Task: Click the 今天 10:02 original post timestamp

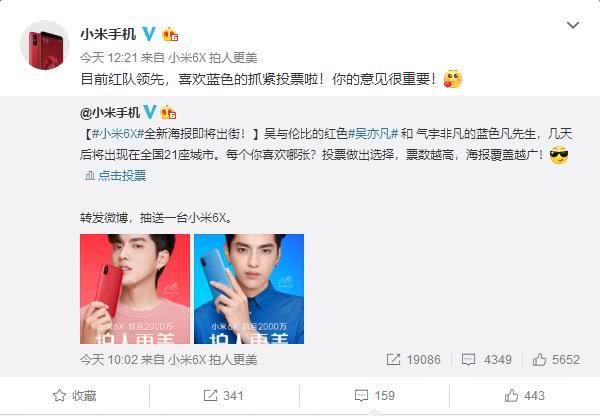Action: click(108, 360)
